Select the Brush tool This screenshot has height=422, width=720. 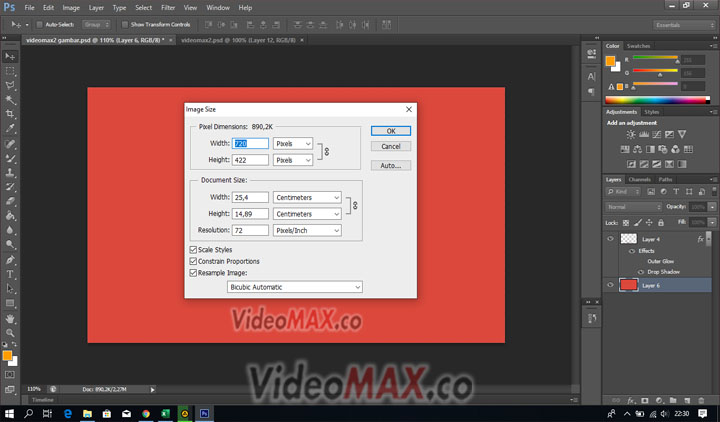pos(10,158)
